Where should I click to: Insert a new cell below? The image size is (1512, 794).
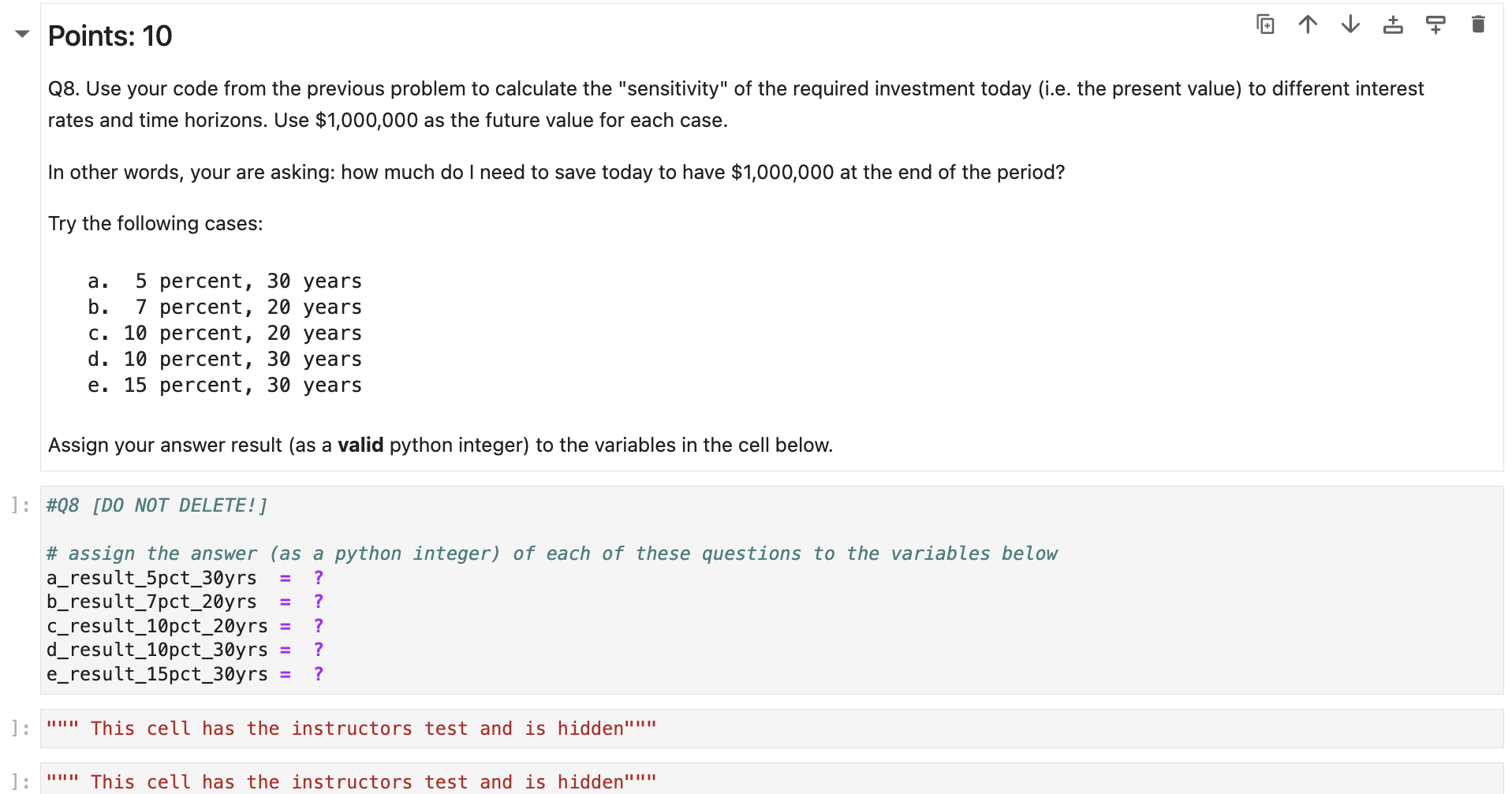(x=1435, y=24)
